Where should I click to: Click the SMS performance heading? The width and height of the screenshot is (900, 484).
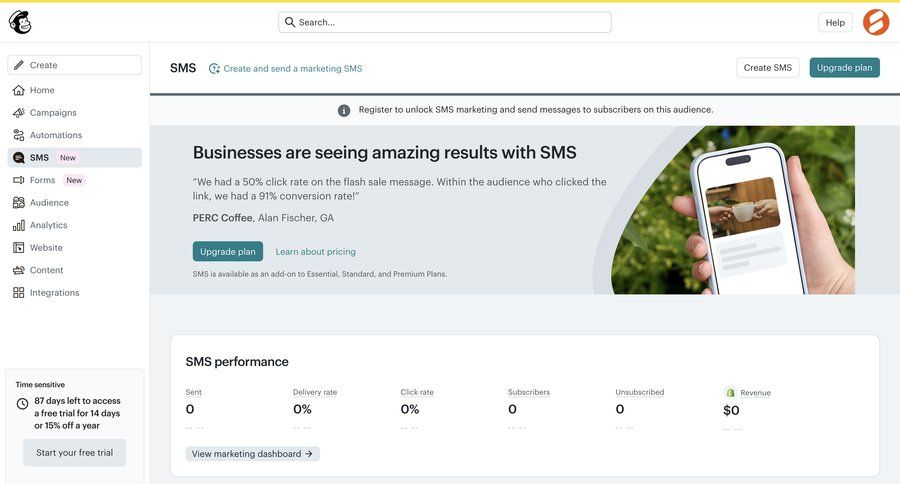[237, 362]
